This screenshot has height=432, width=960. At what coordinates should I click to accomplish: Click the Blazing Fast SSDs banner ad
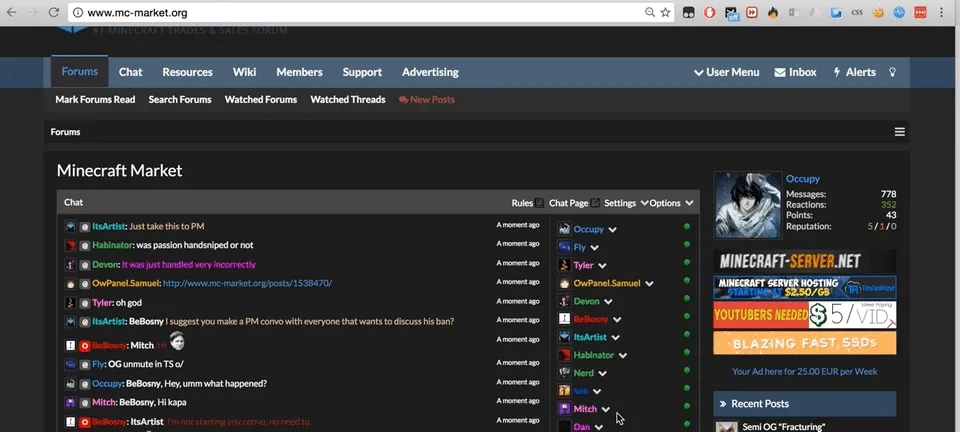pyautogui.click(x=804, y=343)
